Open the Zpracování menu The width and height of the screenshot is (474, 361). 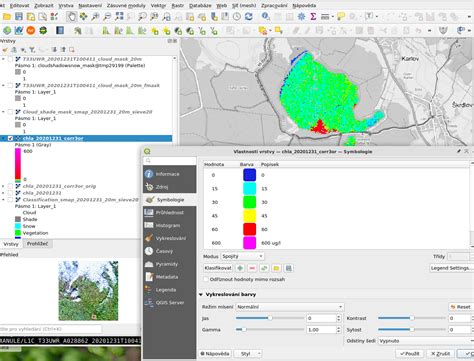point(274,6)
